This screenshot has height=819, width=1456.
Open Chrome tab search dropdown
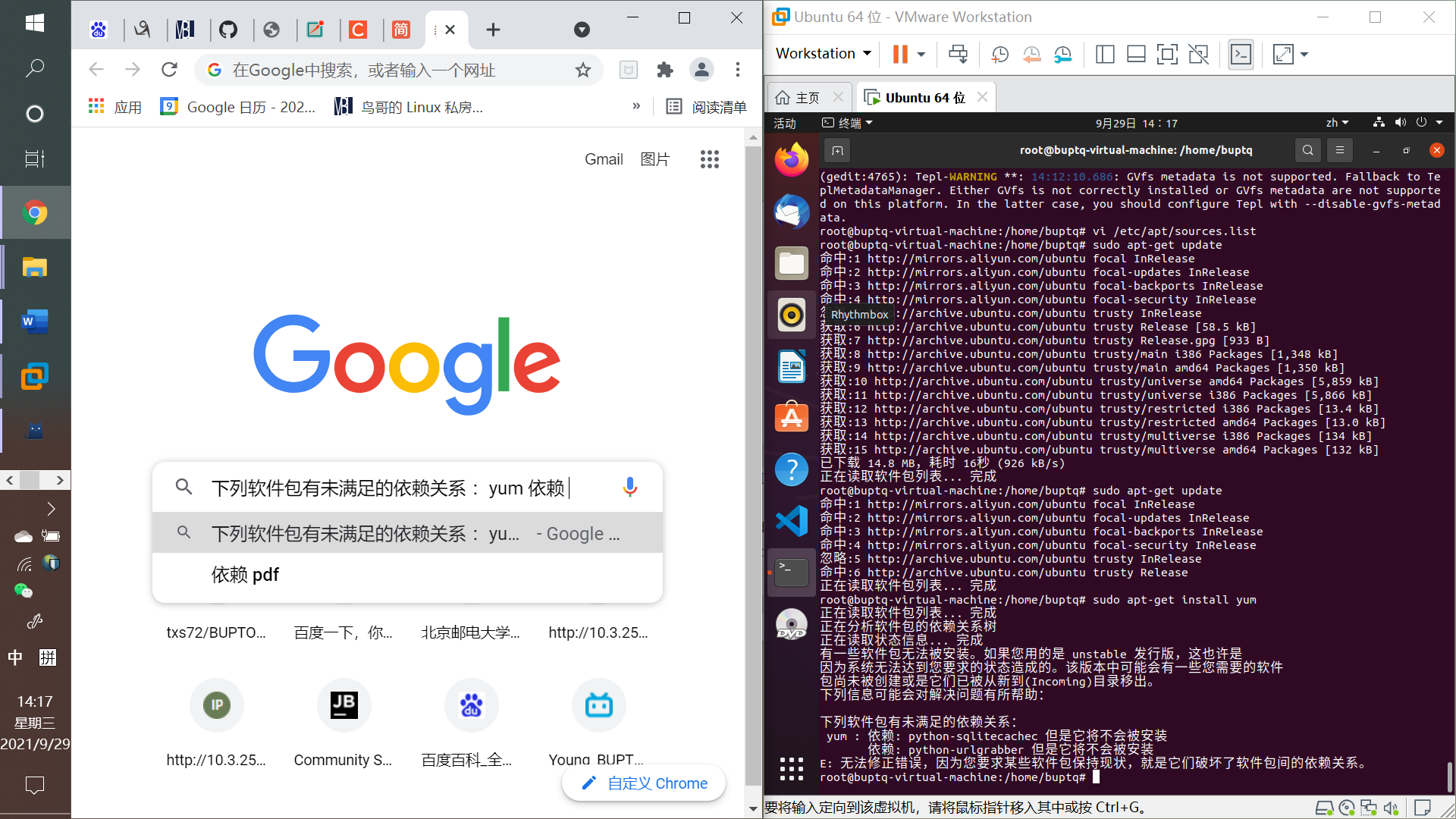pos(582,30)
